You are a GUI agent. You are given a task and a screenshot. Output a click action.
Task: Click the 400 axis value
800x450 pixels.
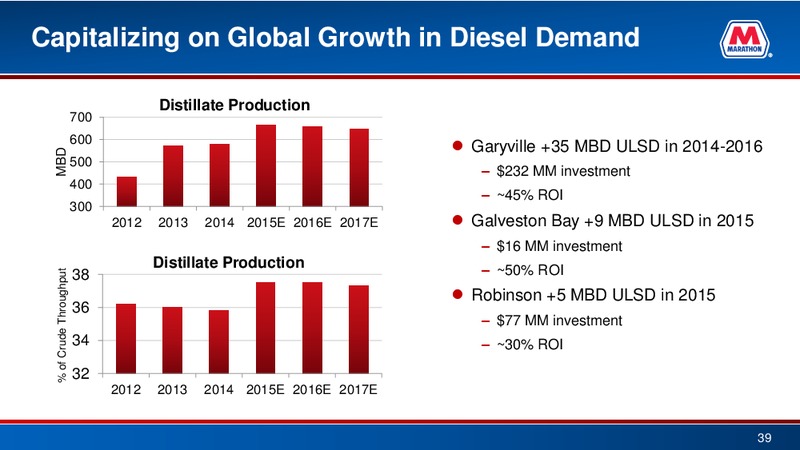tap(81, 185)
